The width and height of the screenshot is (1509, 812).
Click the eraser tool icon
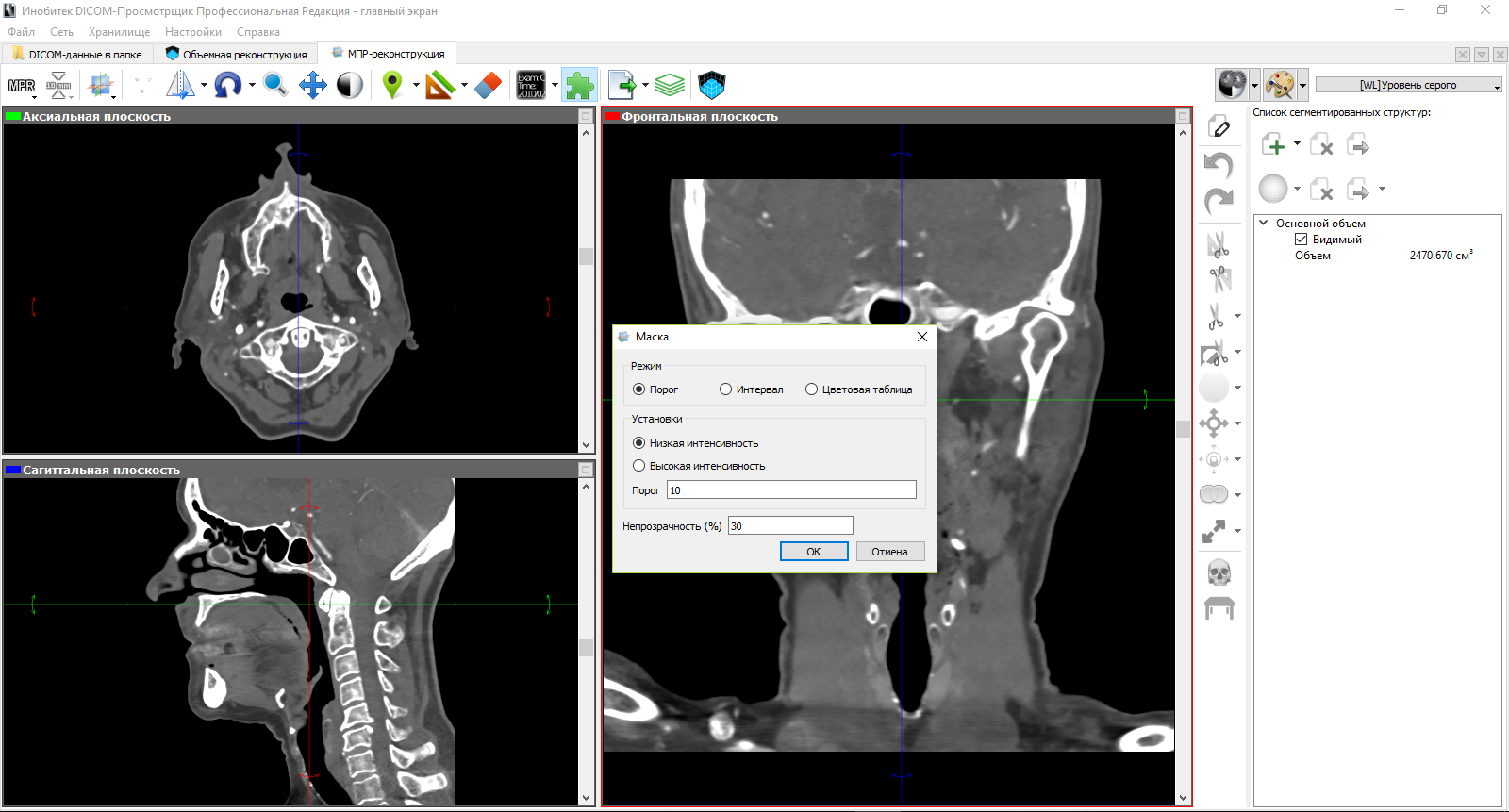[x=488, y=85]
